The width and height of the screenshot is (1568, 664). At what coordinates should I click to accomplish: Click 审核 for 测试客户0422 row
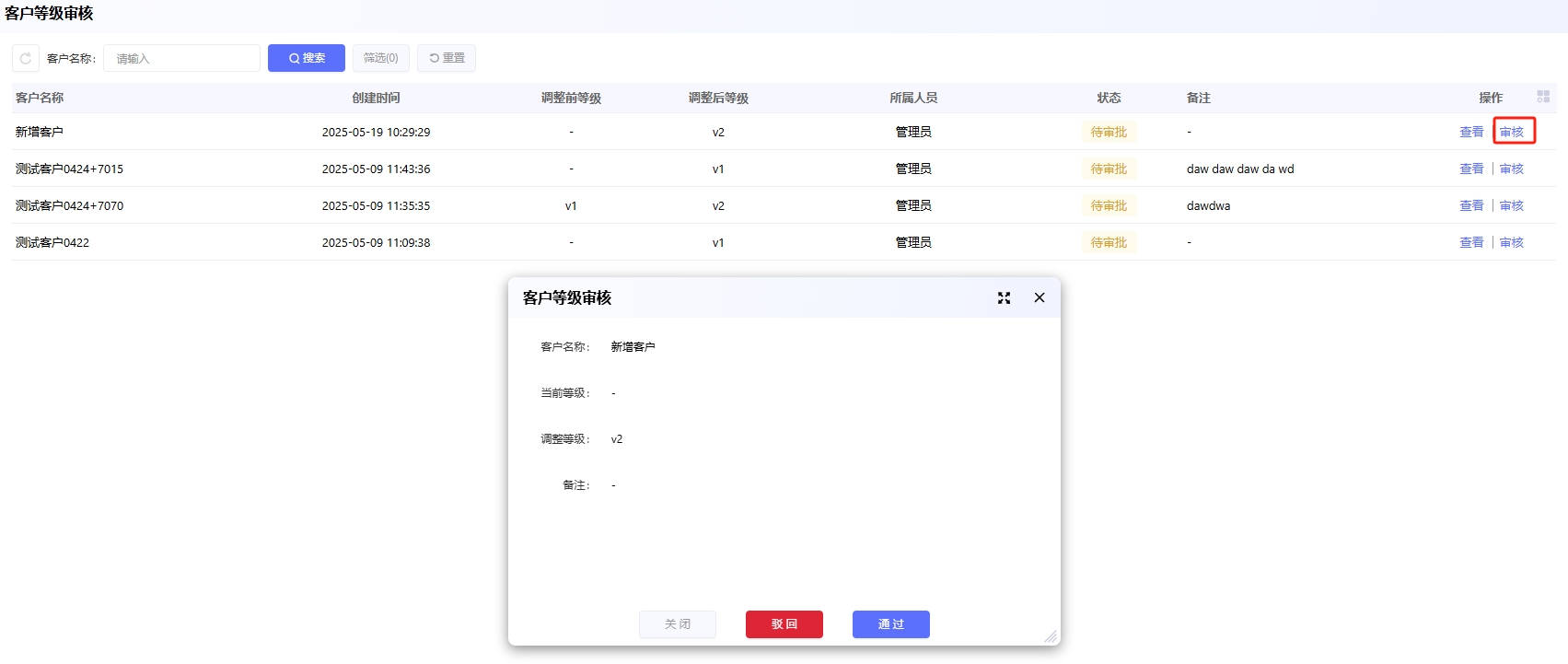point(1512,242)
